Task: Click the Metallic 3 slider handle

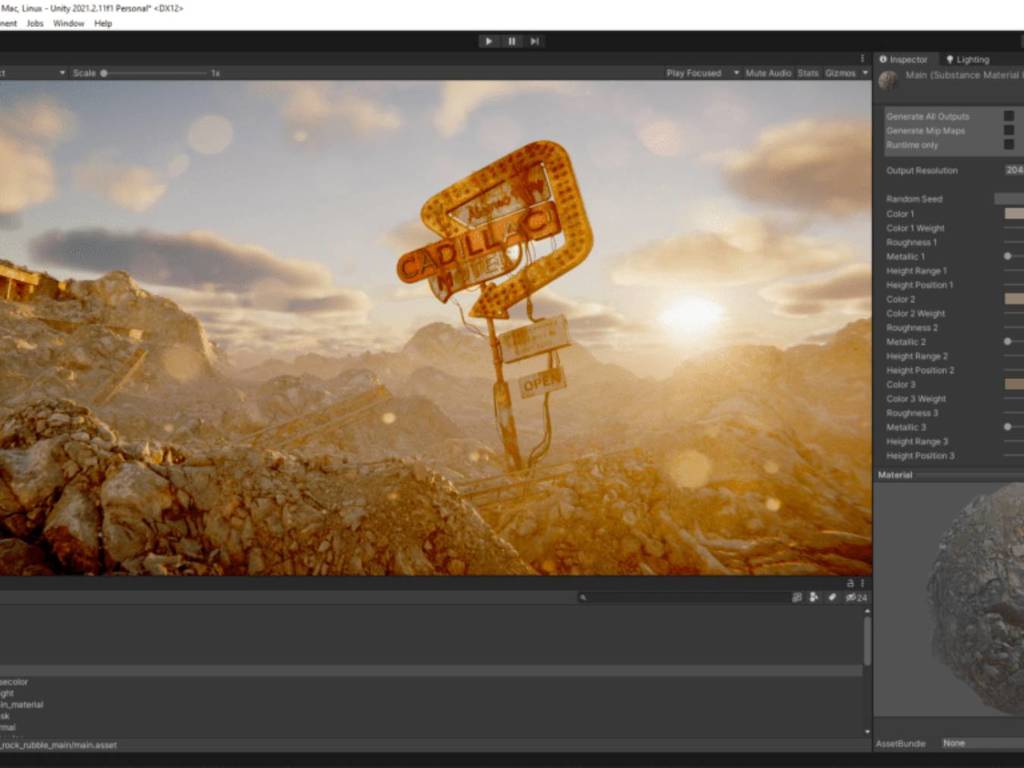Action: pyautogui.click(x=1008, y=427)
